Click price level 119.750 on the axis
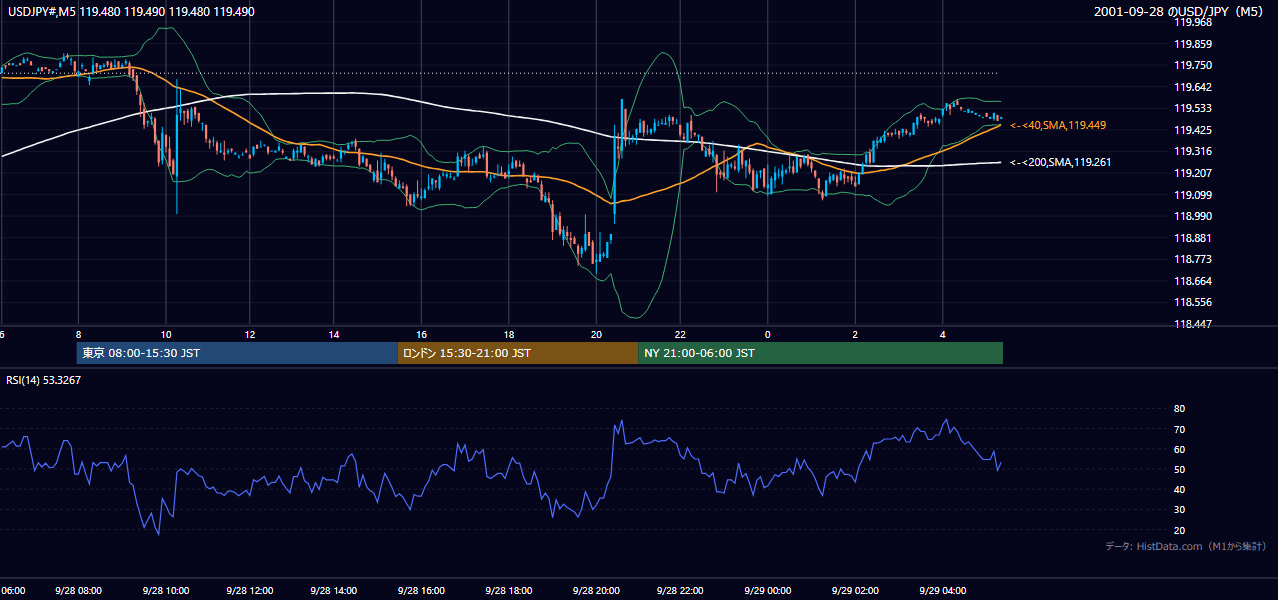 (x=1192, y=66)
